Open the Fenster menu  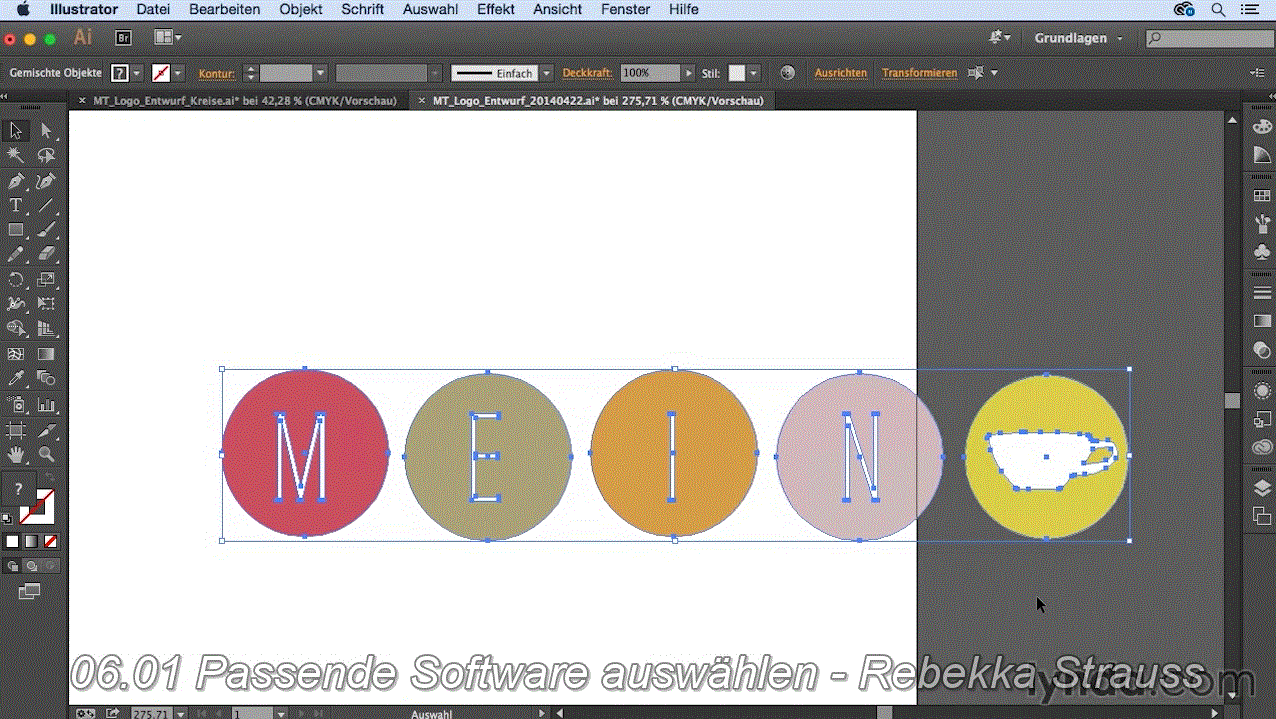coord(625,9)
